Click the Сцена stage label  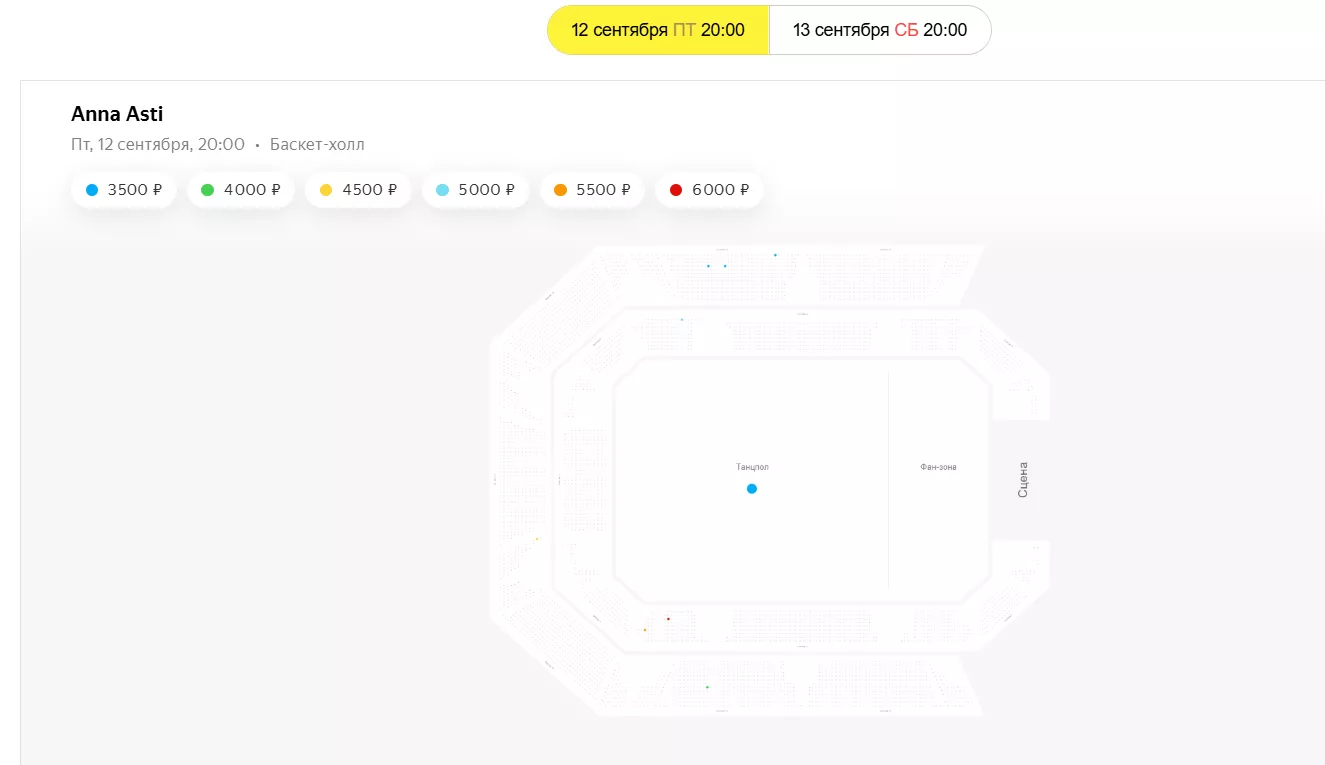click(x=1022, y=480)
